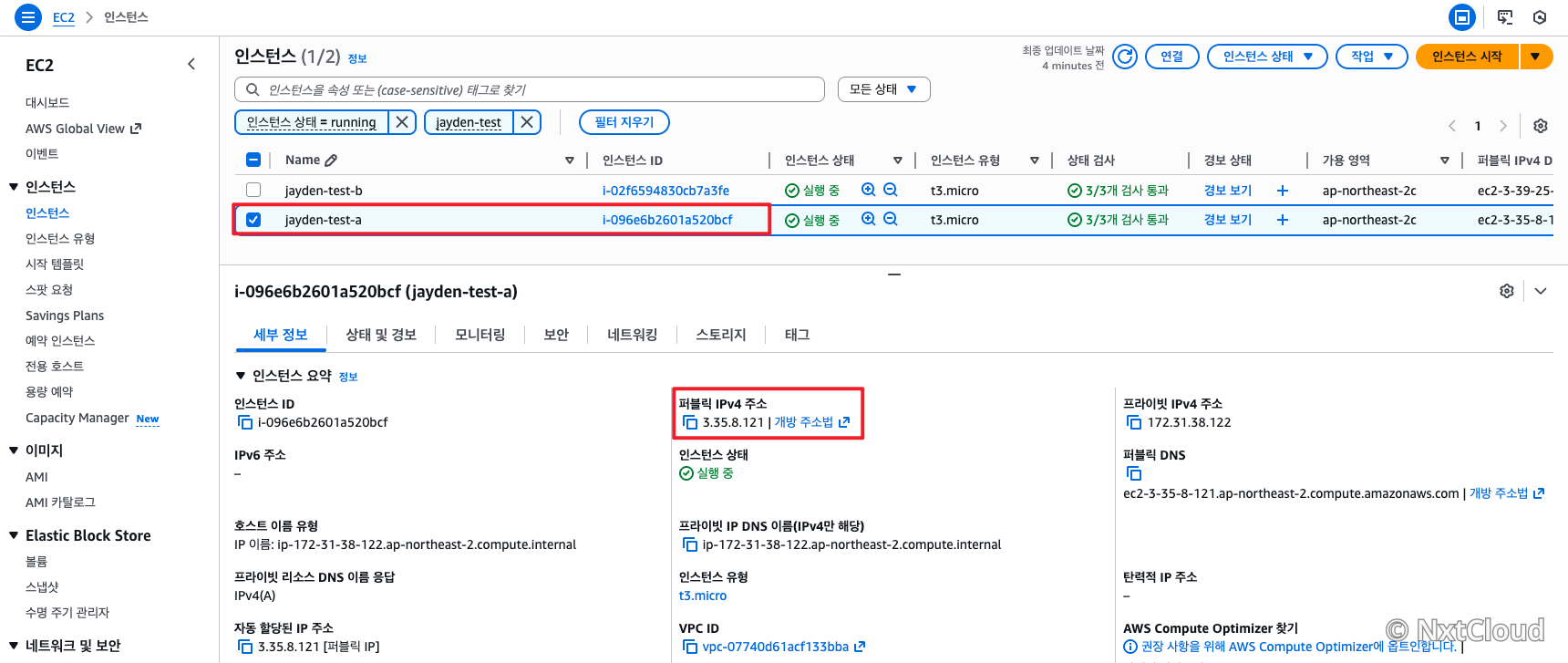
Task: Go to previous page of instances
Action: [x=1452, y=126]
